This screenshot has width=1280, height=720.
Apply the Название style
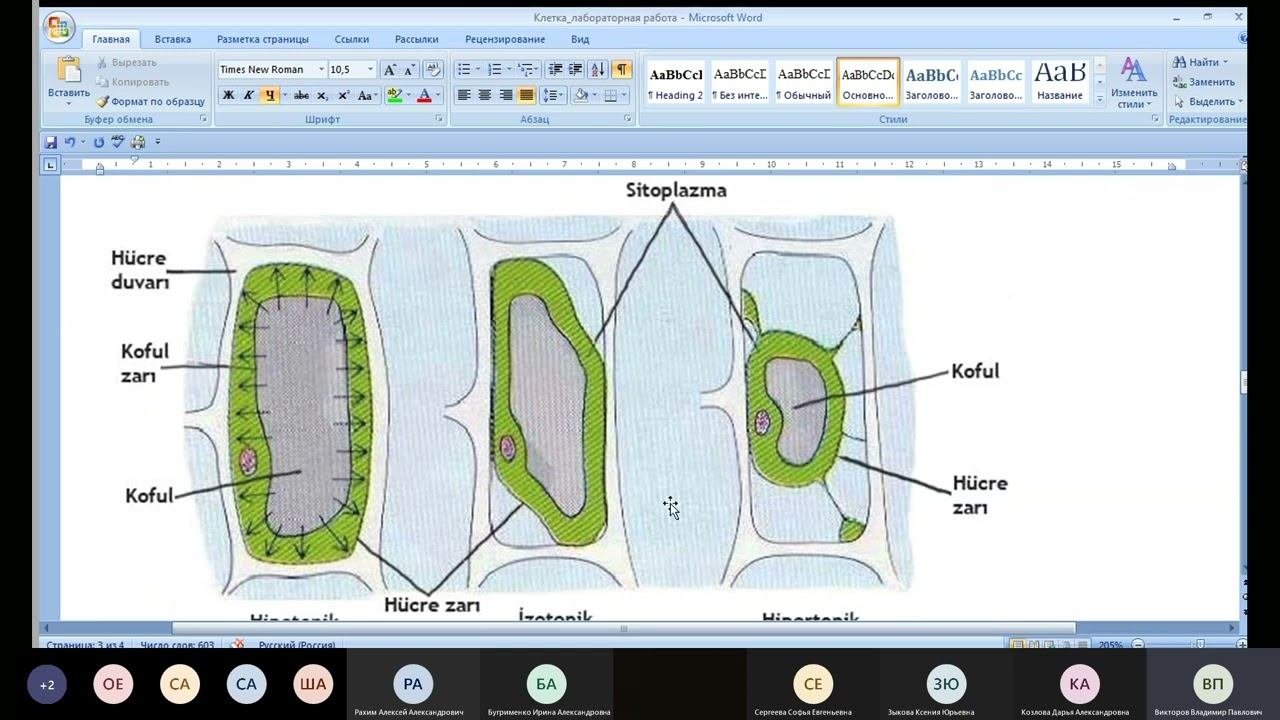1060,81
